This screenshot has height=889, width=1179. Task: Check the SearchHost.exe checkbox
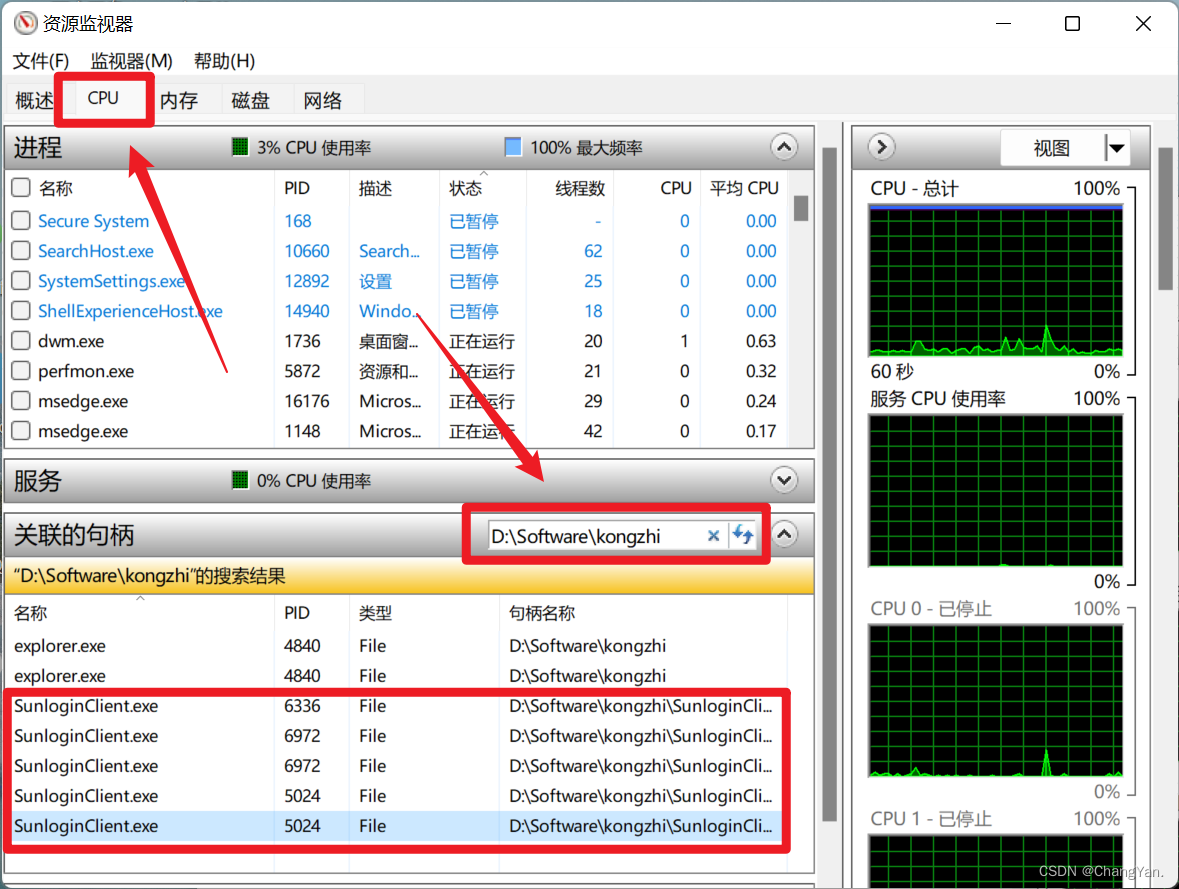click(x=21, y=250)
